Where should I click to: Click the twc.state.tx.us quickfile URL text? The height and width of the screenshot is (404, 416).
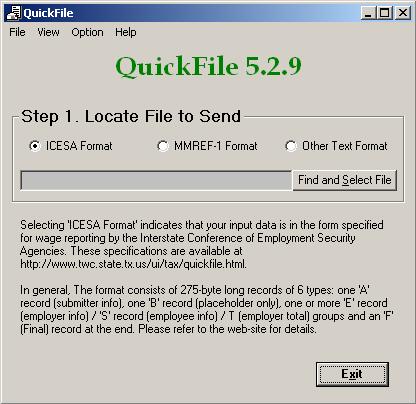(133, 264)
